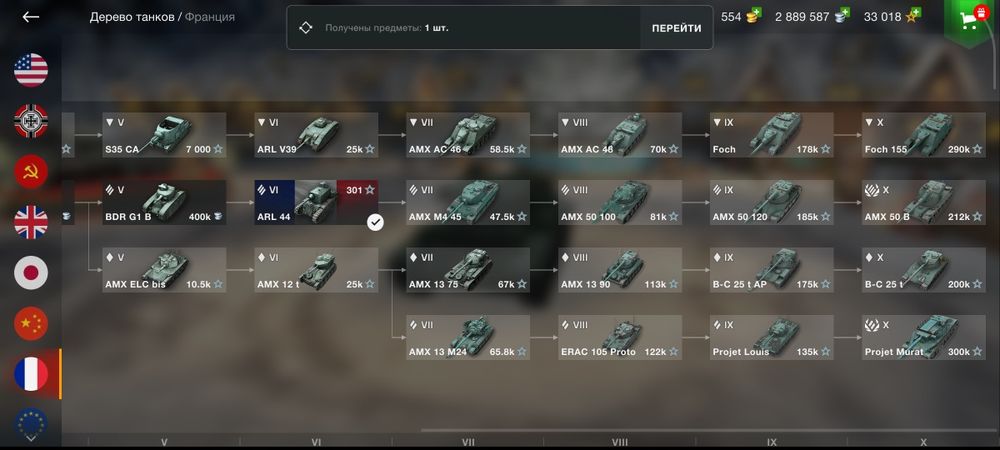The height and width of the screenshot is (450, 1000).
Task: Open Дерево танков breadcrumb link
Action: coord(131,17)
